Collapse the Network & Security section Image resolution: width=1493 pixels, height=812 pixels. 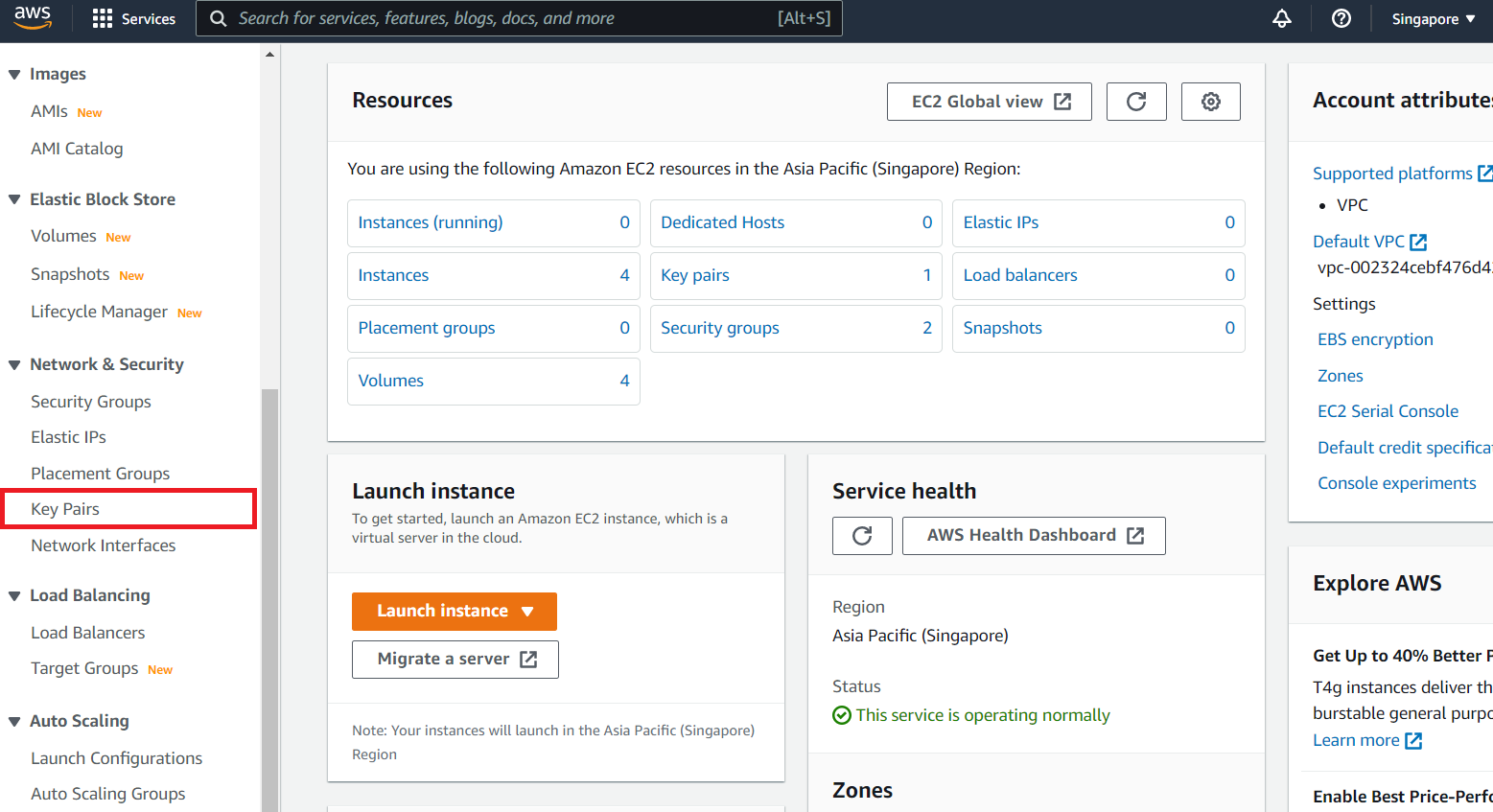[x=14, y=364]
